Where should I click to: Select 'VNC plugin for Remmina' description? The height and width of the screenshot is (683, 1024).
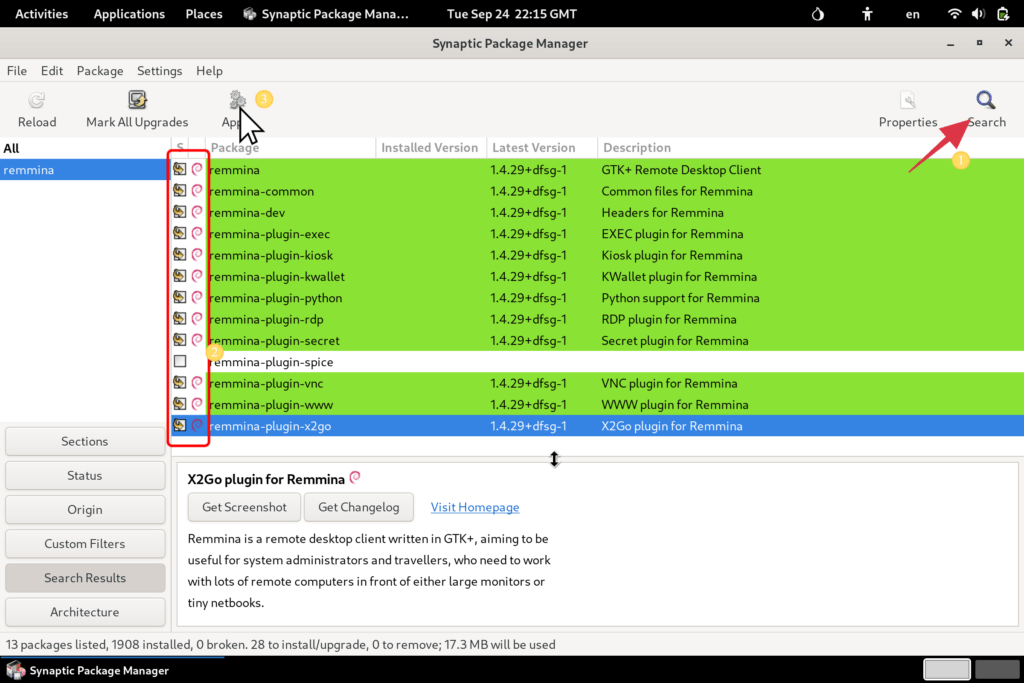pos(669,383)
